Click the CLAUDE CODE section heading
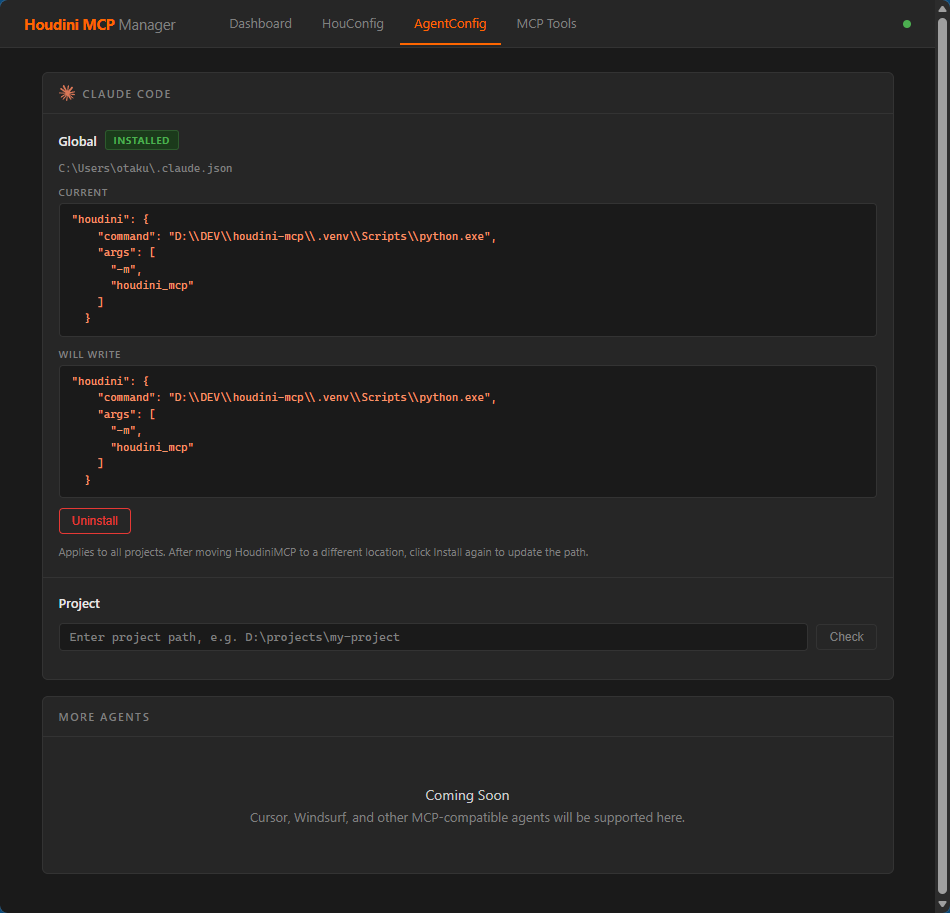 tap(127, 94)
